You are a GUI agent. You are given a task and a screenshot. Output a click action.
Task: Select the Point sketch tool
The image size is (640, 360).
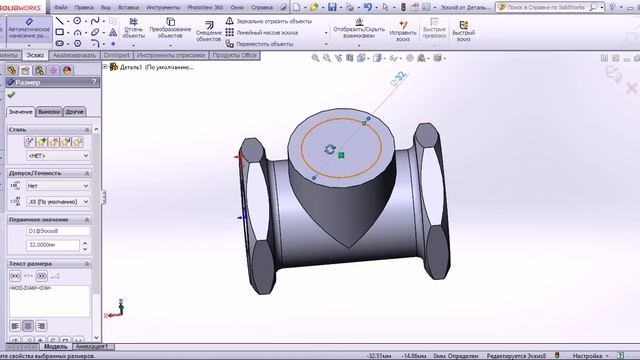113,43
